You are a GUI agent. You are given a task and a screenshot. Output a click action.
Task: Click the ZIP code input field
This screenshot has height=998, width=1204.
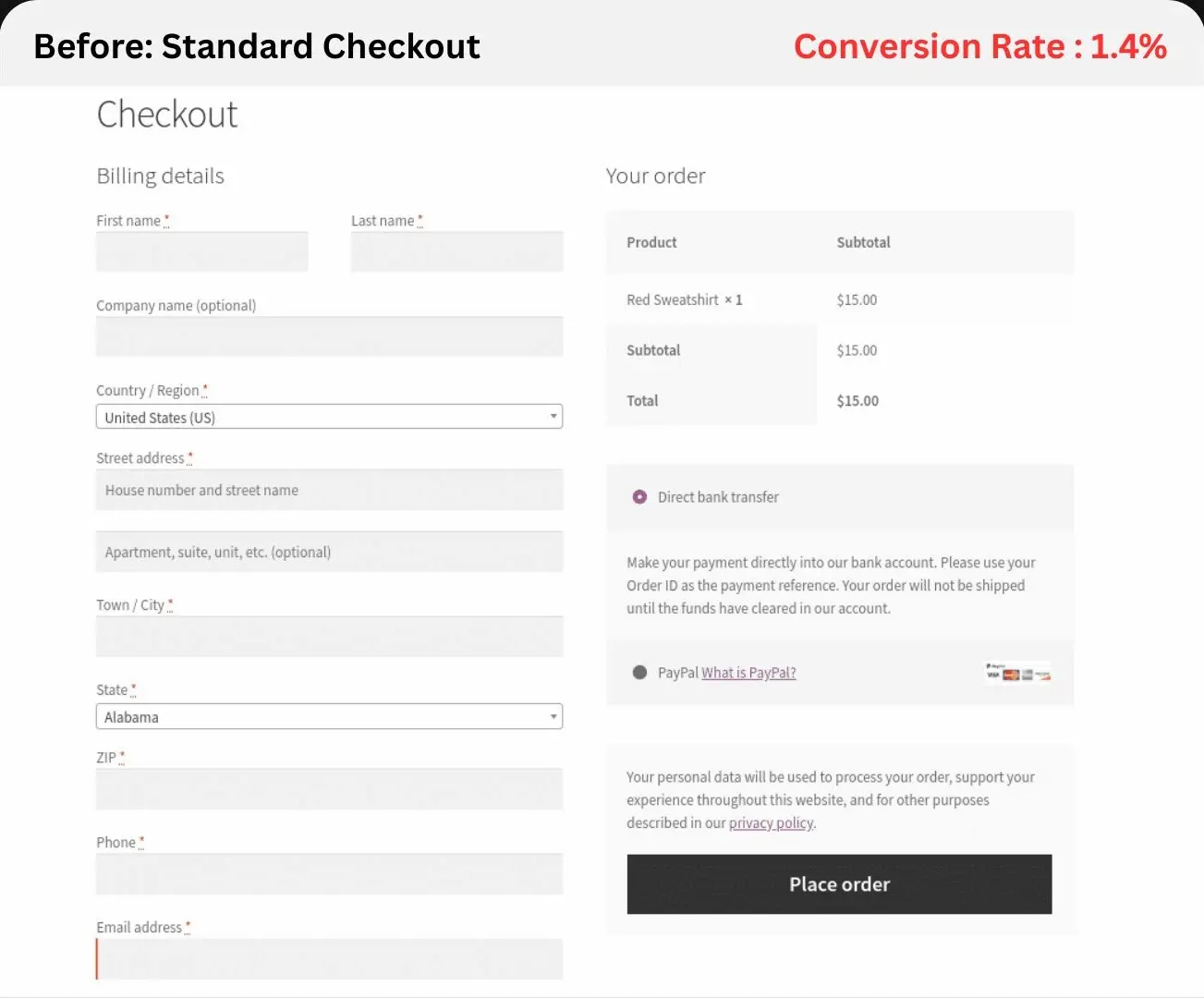click(x=329, y=789)
